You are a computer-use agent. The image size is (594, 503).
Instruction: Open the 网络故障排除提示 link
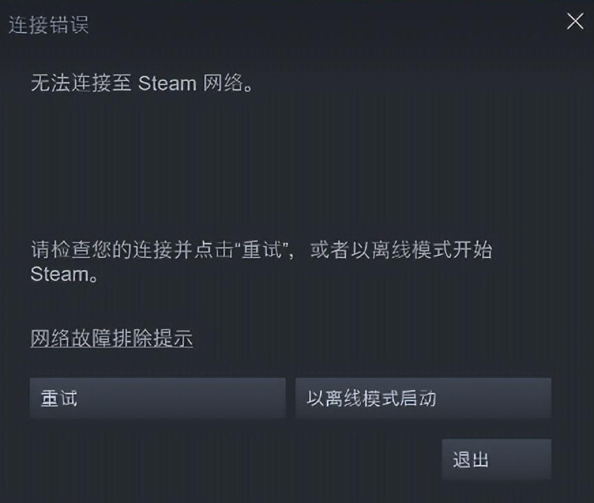(111, 338)
